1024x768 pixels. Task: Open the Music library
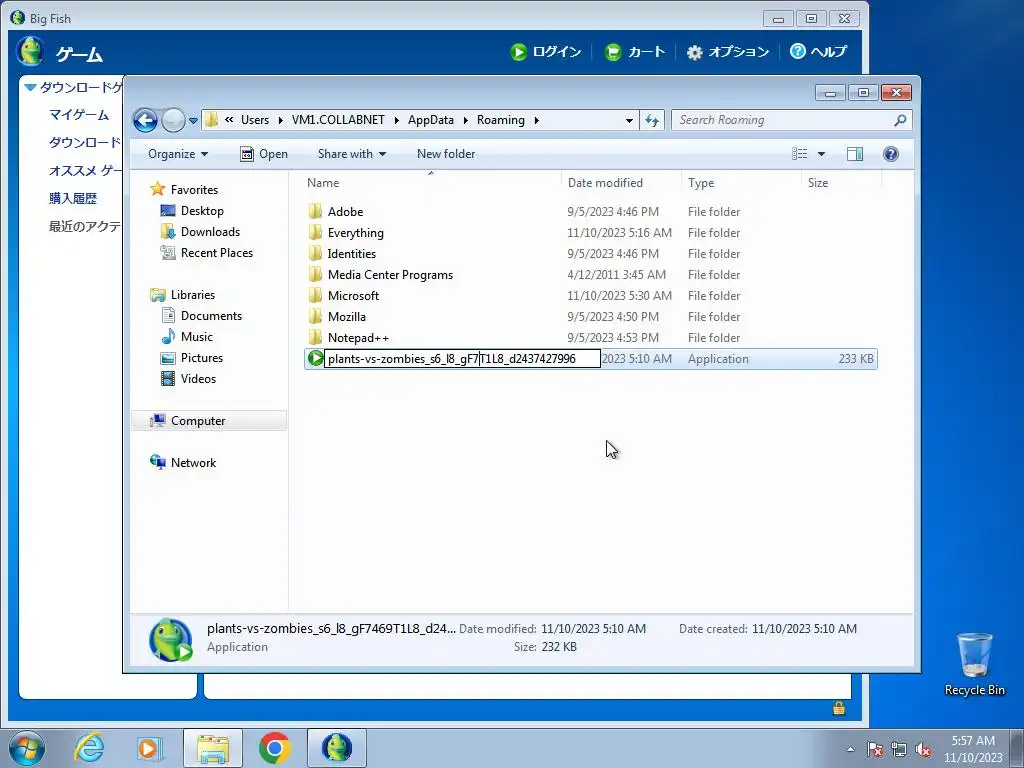(x=197, y=336)
